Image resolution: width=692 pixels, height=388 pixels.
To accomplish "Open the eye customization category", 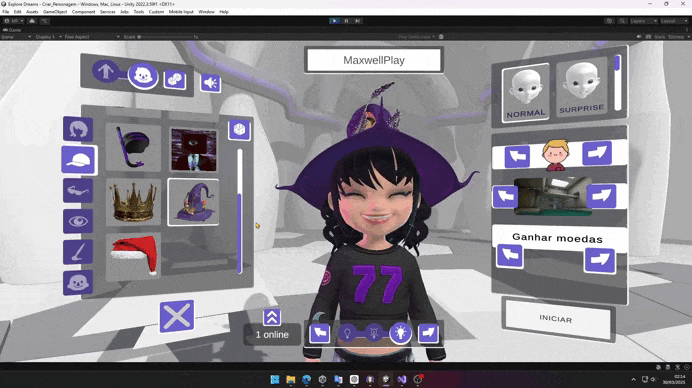I will click(x=78, y=221).
